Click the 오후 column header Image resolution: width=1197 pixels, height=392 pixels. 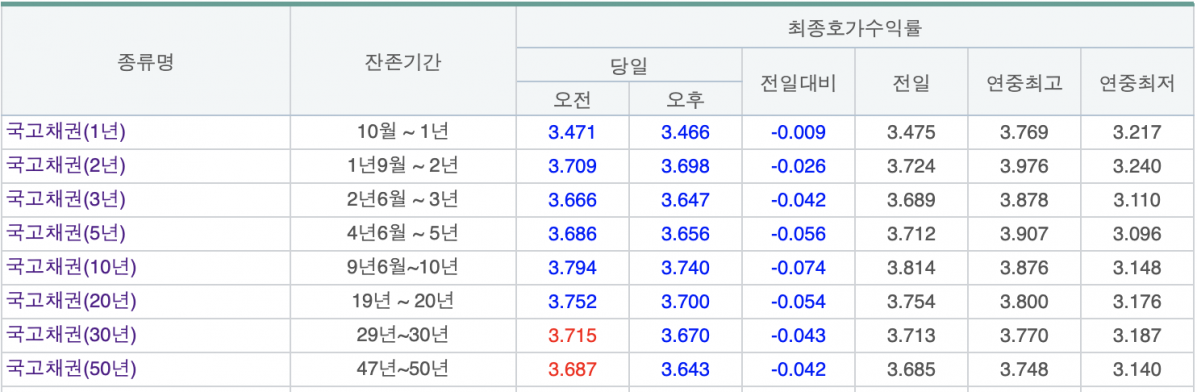686,99
